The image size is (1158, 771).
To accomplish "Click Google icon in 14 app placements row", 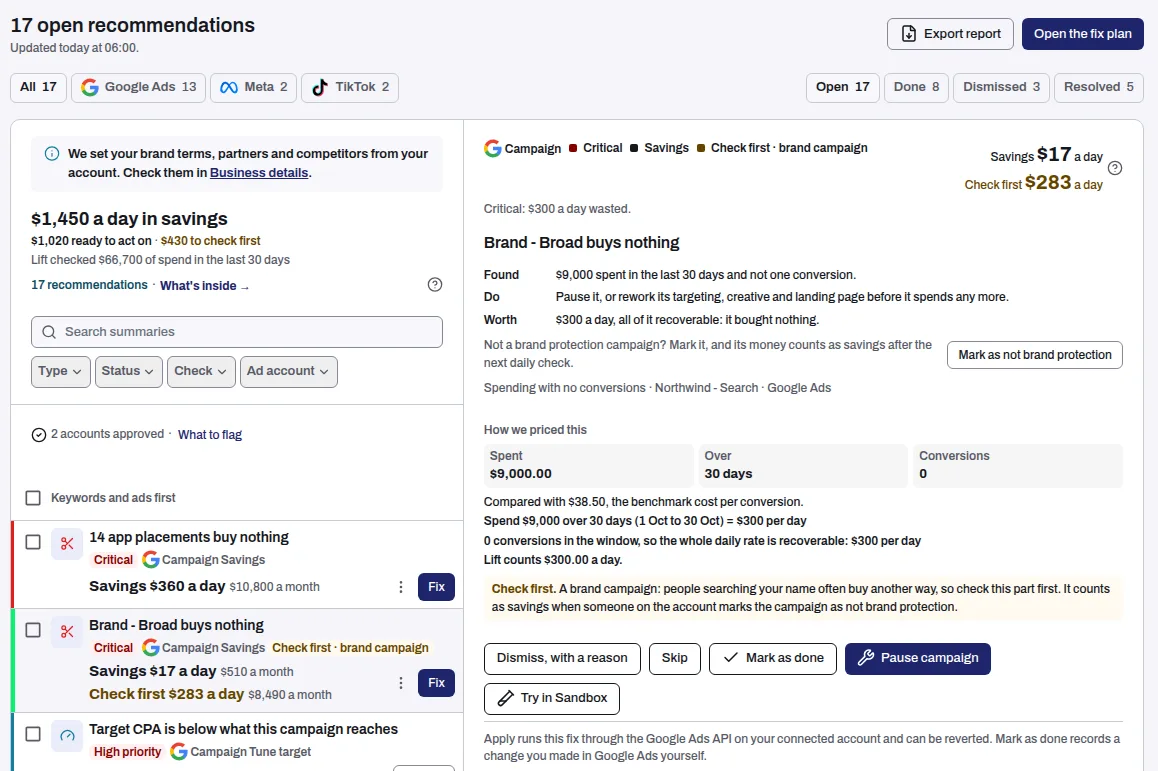I will [151, 560].
